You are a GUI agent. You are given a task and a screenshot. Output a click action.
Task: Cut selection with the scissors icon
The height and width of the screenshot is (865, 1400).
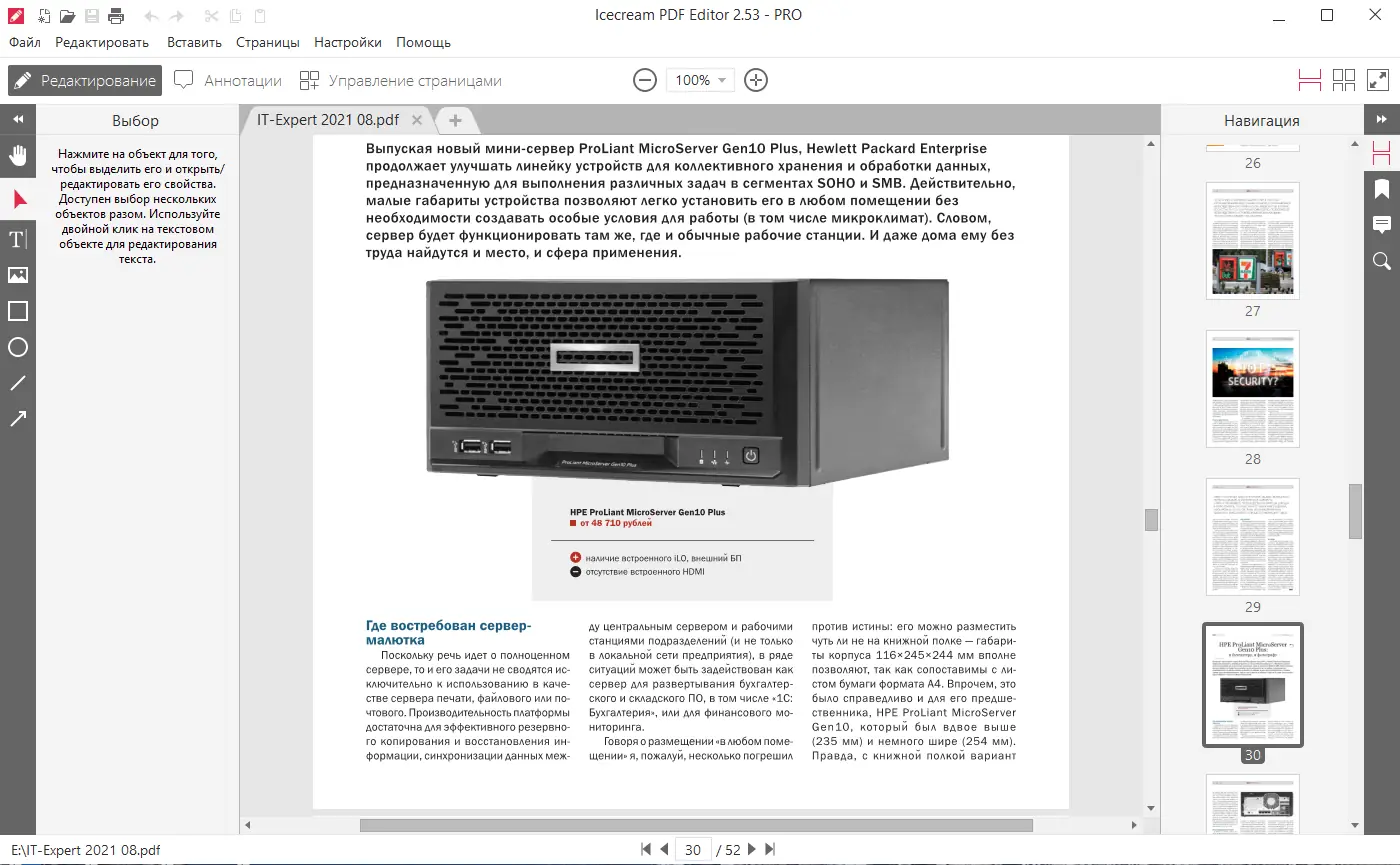point(211,15)
